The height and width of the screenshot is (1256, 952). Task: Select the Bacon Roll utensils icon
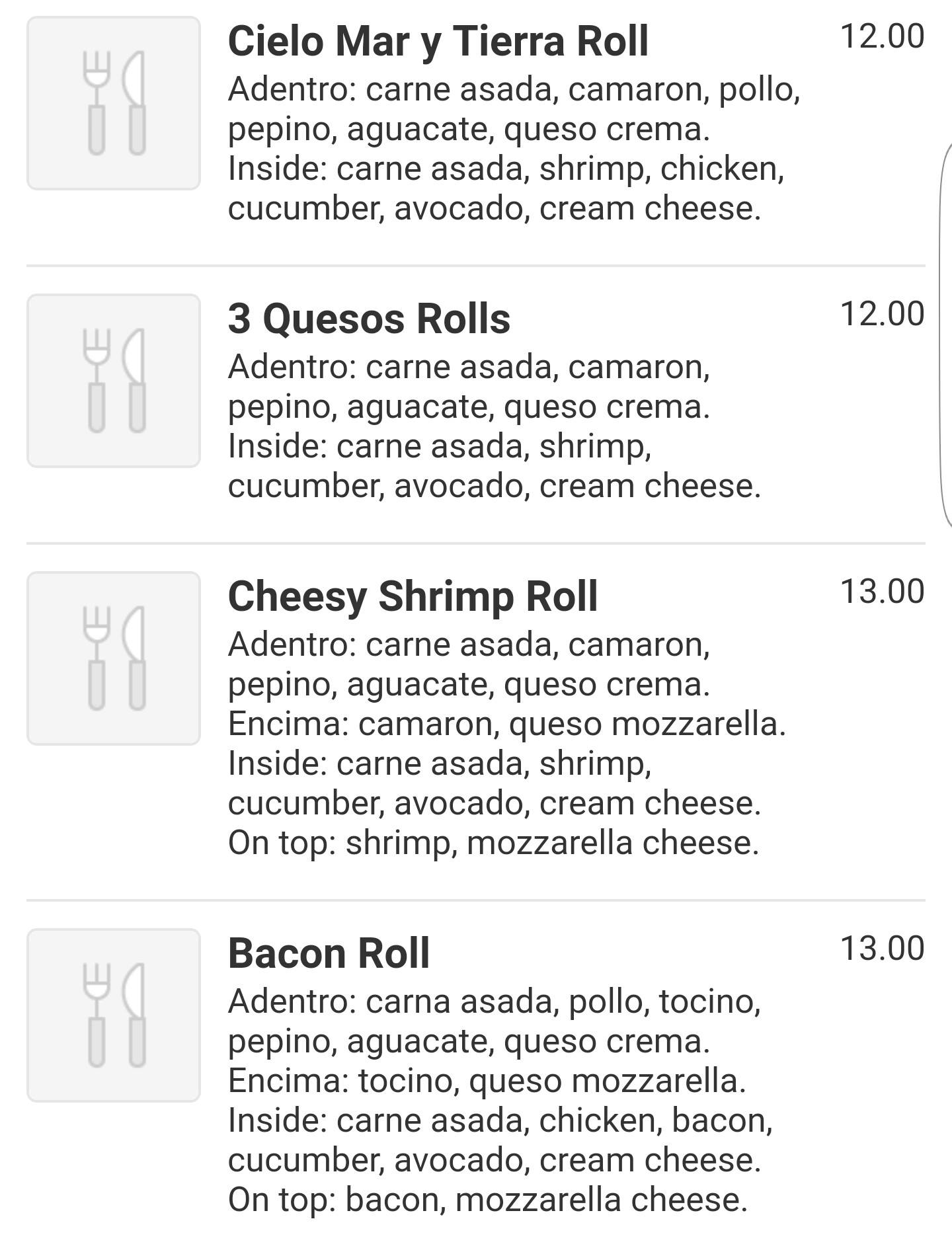click(113, 1015)
